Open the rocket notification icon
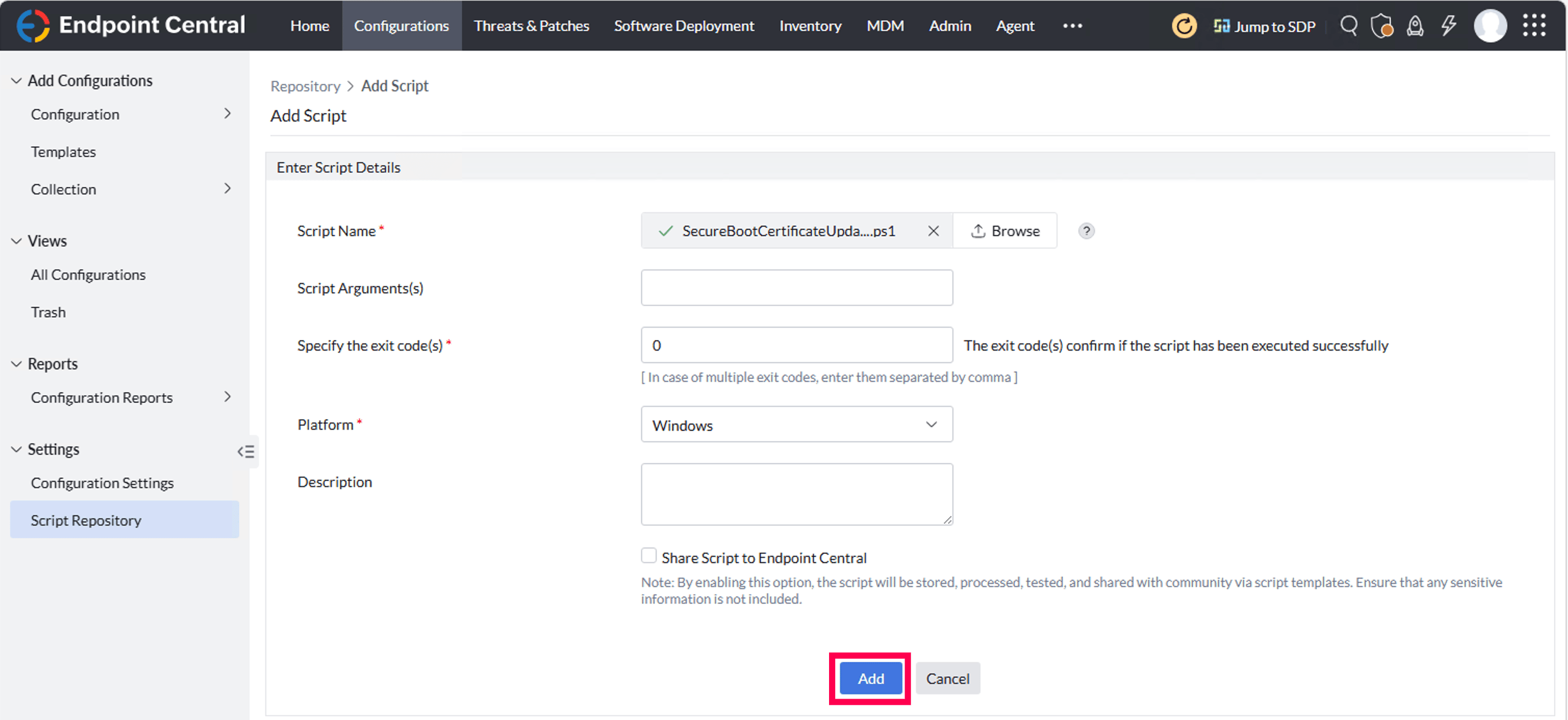 pos(1415,26)
